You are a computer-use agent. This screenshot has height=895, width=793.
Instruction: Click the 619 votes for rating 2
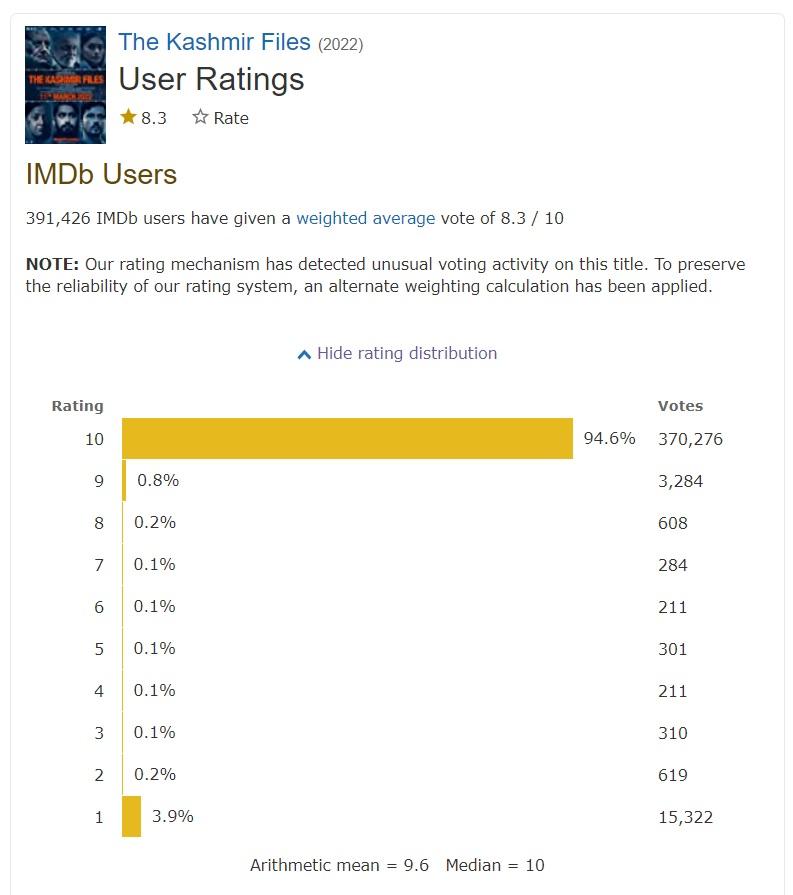pos(673,775)
